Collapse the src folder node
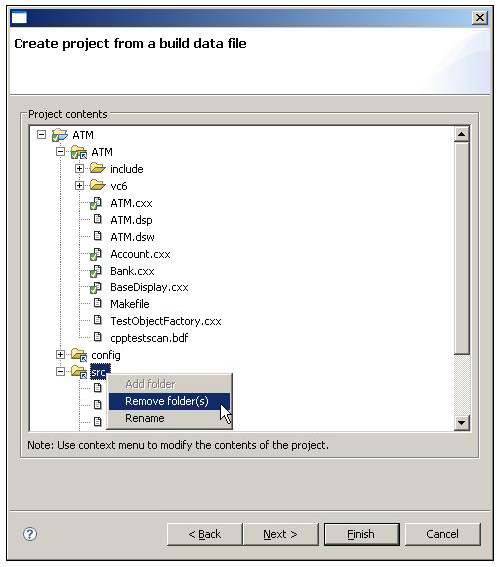Screen dimensions: 497x567 60,371
